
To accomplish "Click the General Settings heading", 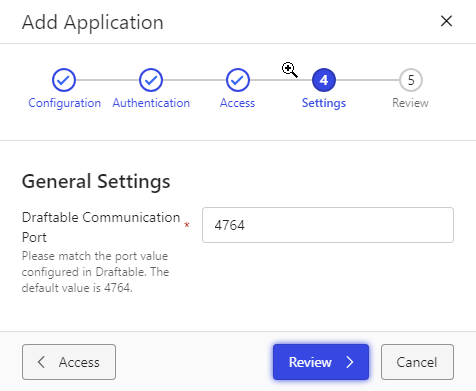I will tap(96, 182).
